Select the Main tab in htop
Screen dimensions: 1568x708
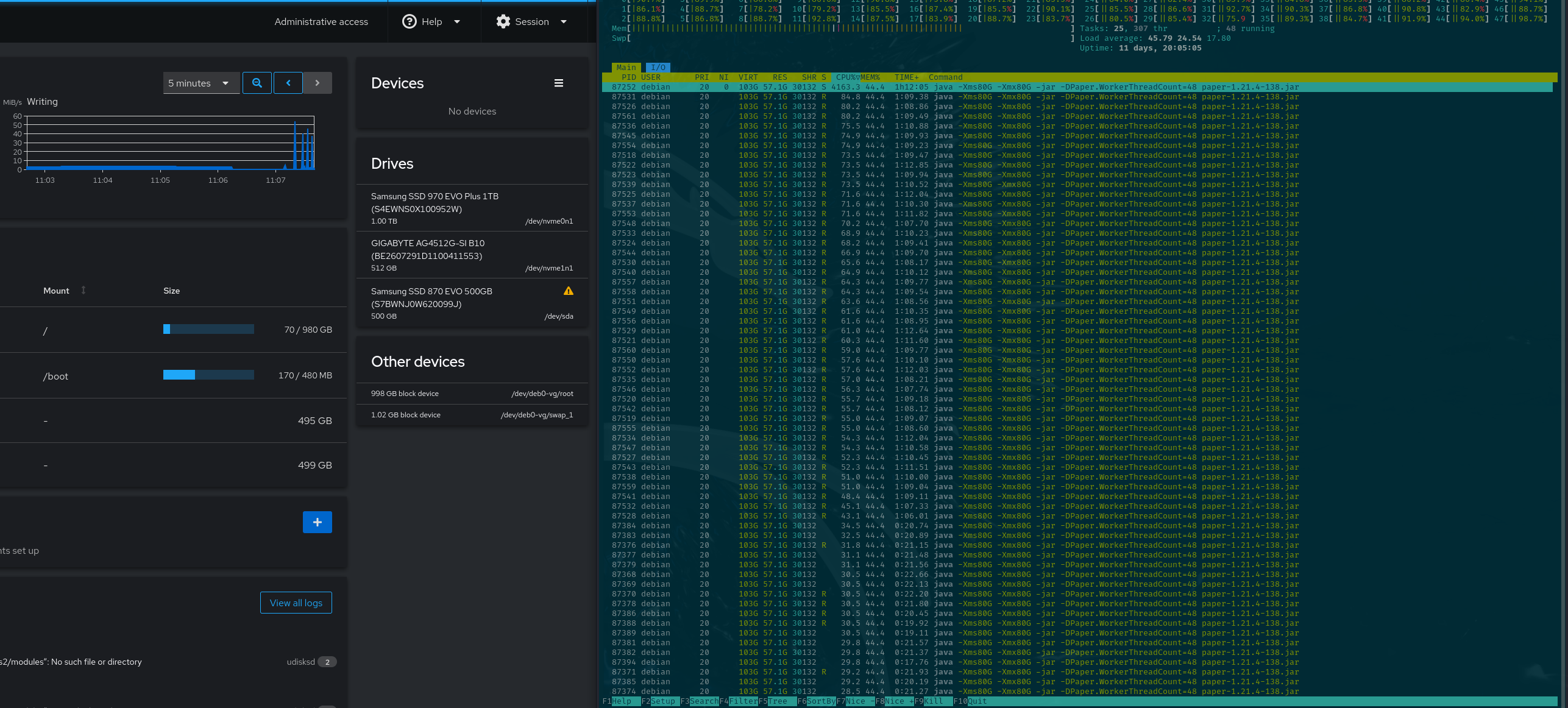pyautogui.click(x=626, y=68)
